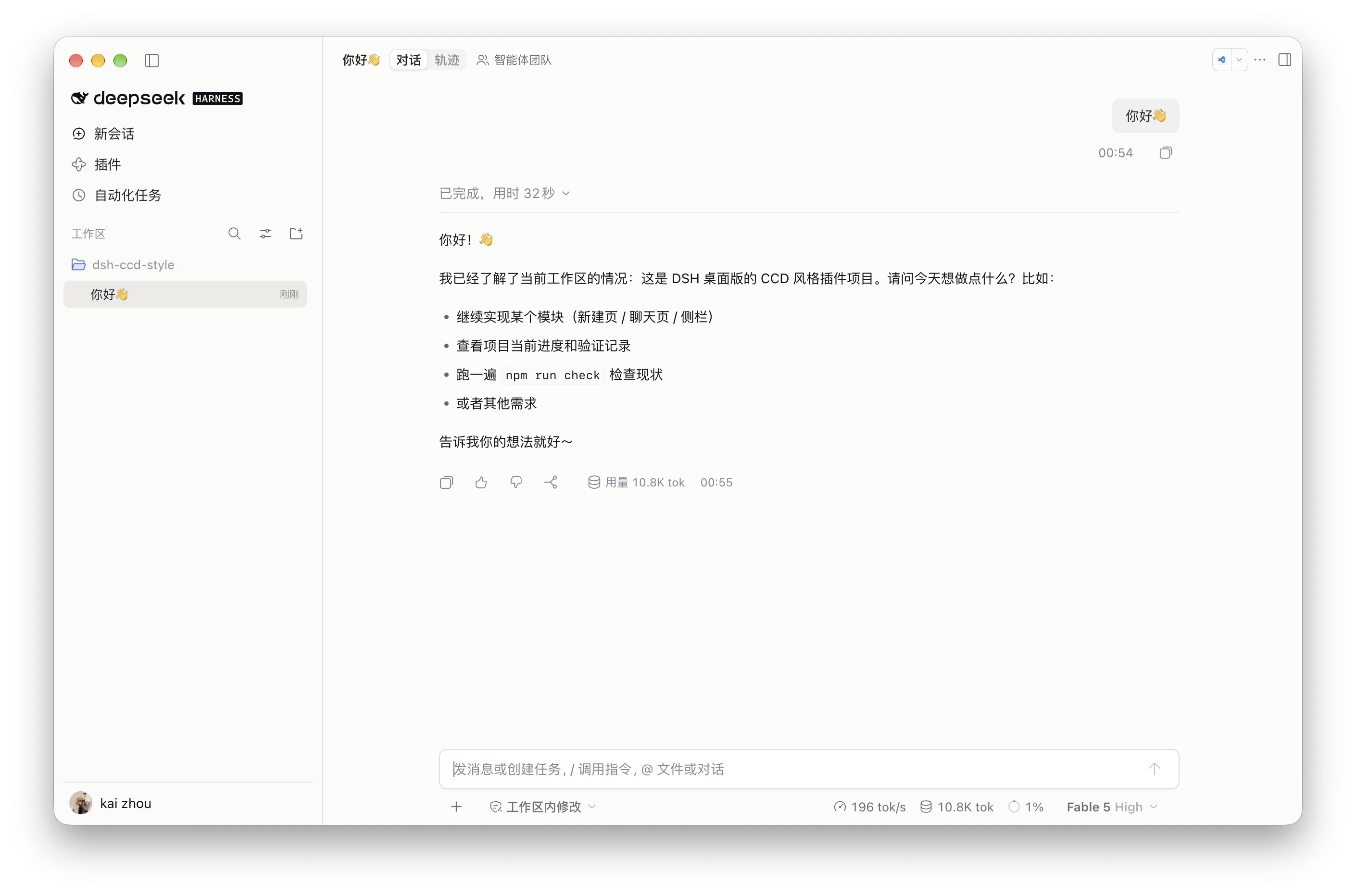Add a new workspace folder icon
Image resolution: width=1356 pixels, height=896 pixels.
296,234
